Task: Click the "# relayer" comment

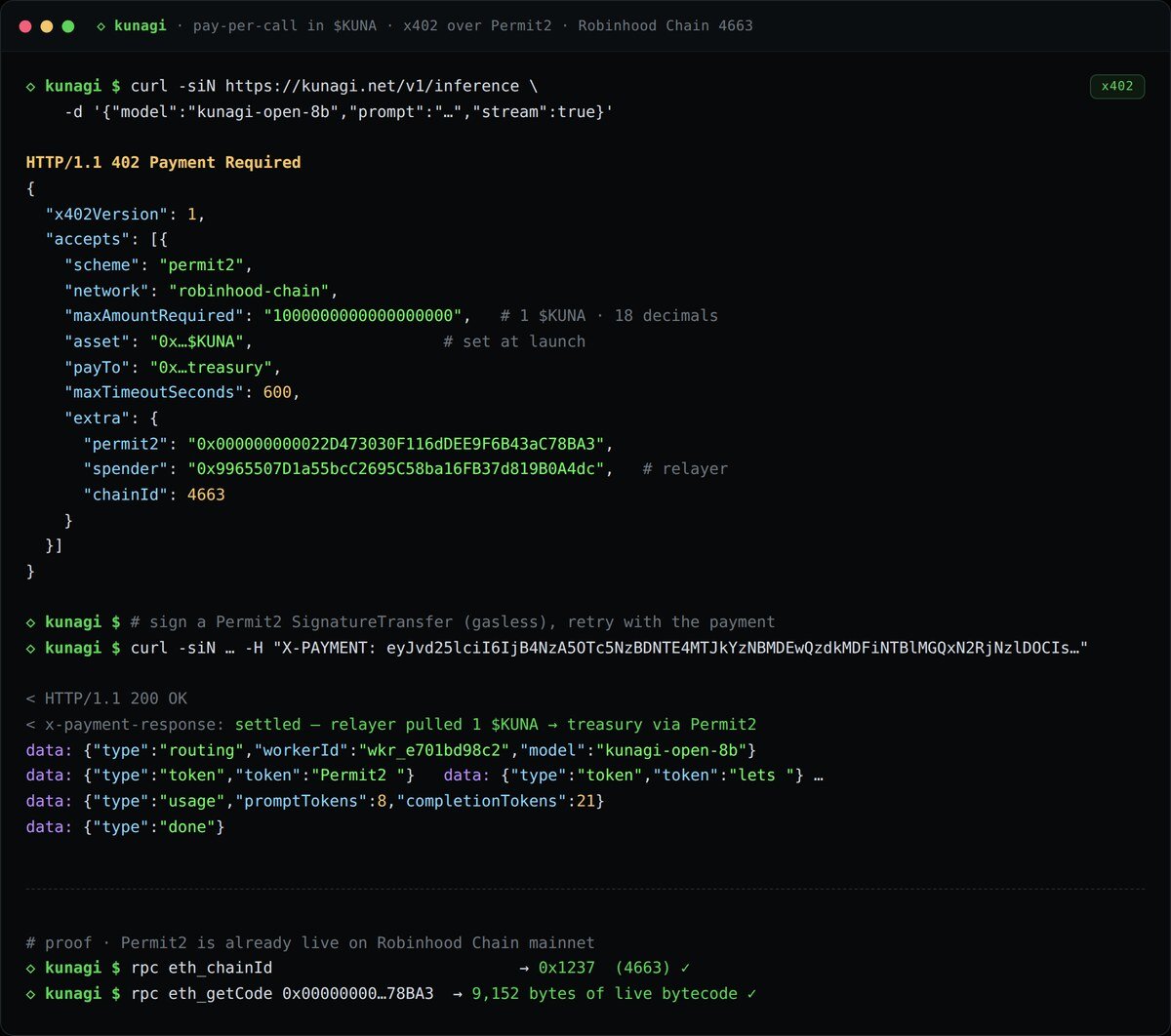Action: [685, 468]
